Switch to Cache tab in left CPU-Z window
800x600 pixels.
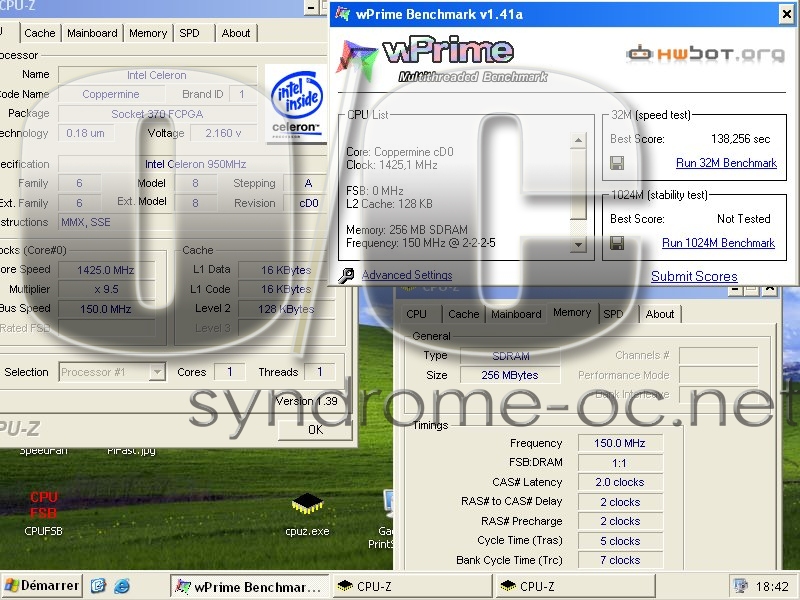(x=40, y=33)
